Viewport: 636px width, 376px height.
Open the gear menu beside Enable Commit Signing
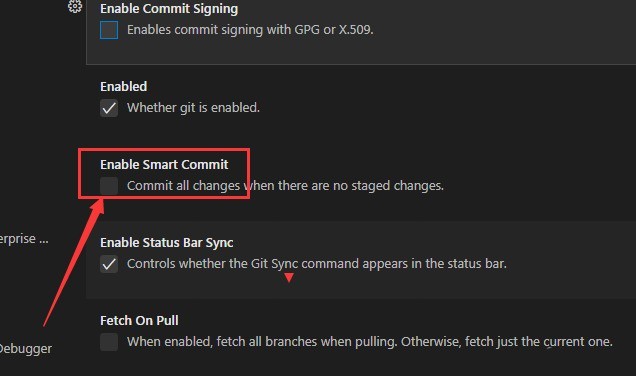tap(75, 6)
